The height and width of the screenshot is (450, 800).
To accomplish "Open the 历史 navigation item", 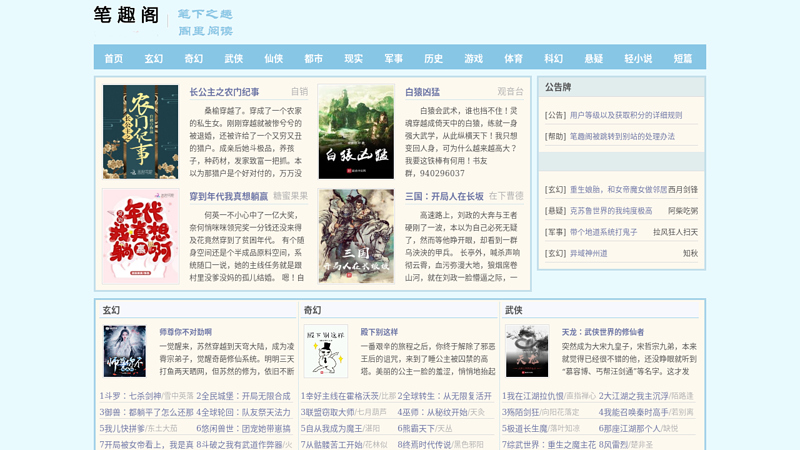I will tap(433, 59).
